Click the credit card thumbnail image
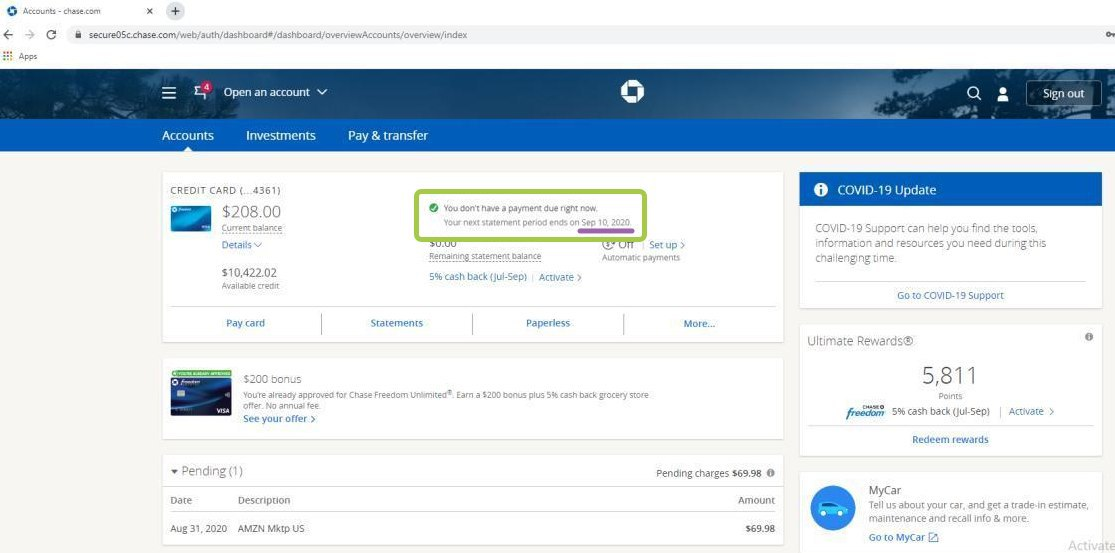Screen dimensions: 1115x553 pyautogui.click(x=191, y=219)
